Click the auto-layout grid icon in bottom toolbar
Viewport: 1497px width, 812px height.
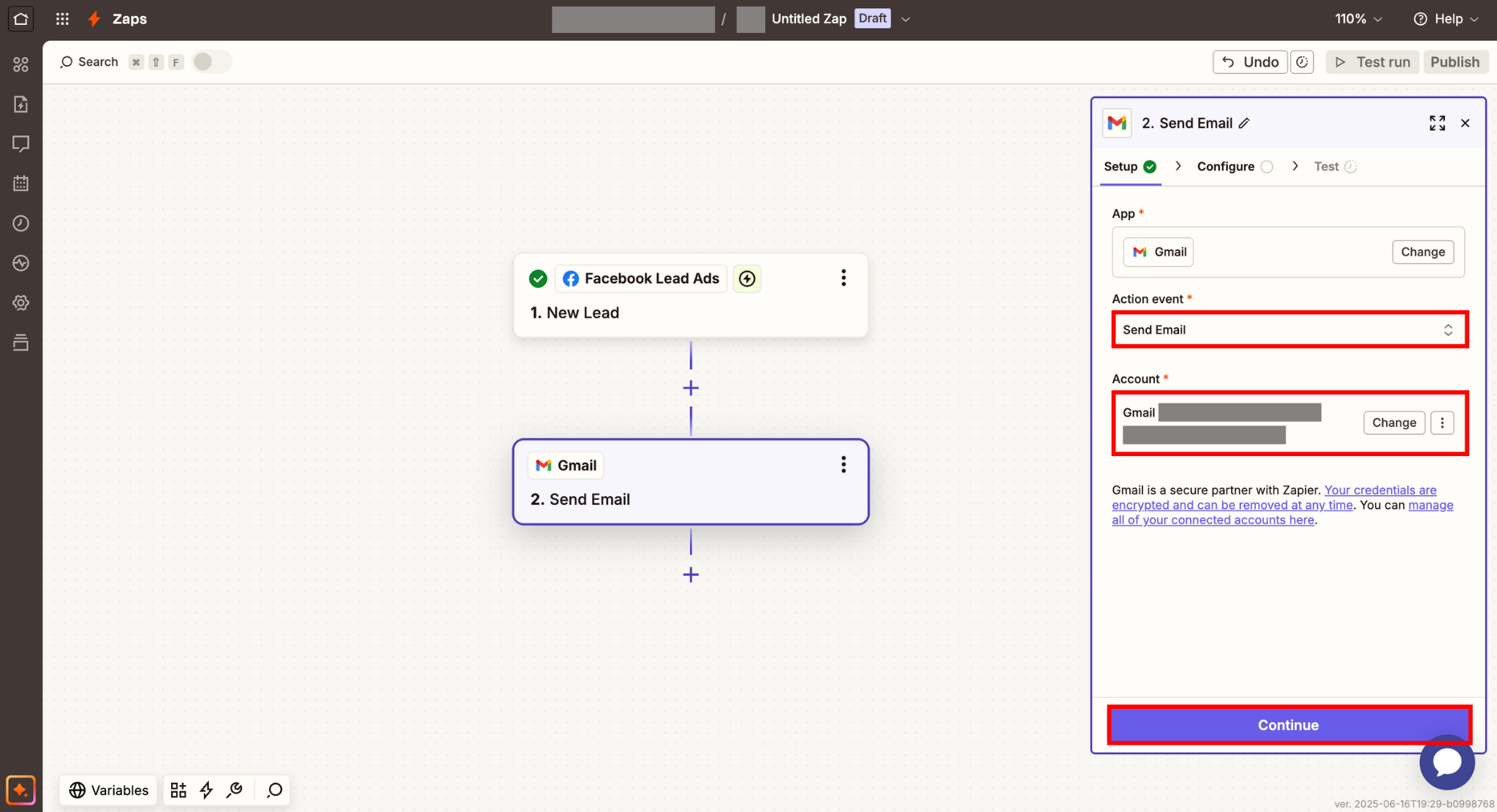coord(178,790)
